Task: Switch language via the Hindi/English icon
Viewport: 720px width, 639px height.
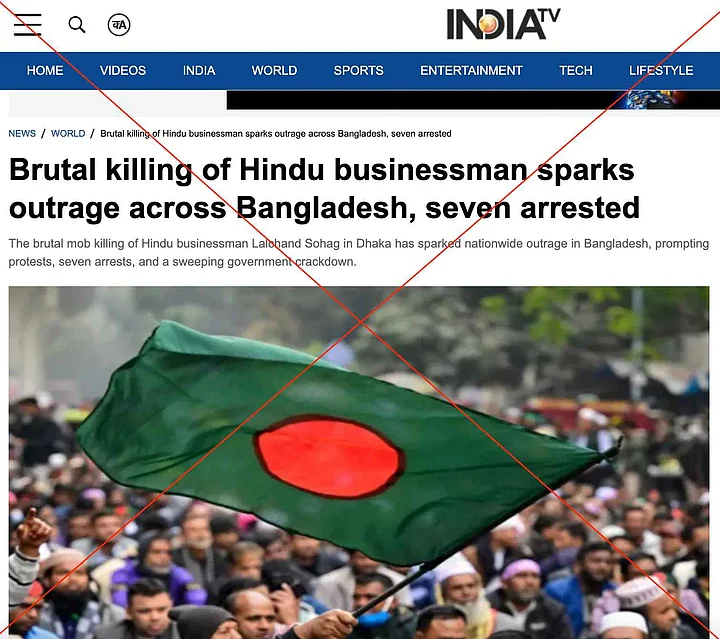Action: tap(119, 25)
